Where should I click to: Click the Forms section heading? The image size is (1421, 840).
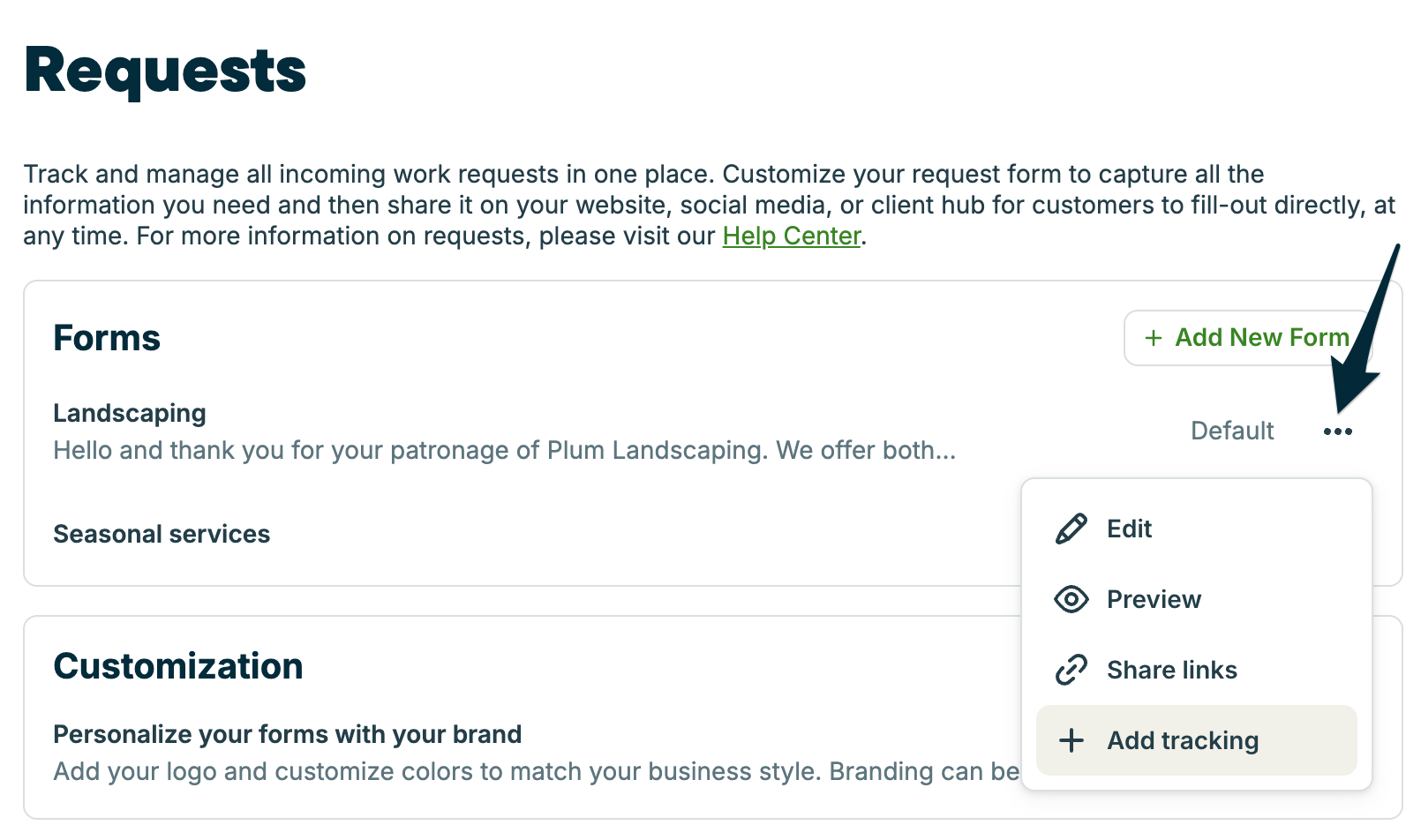107,338
